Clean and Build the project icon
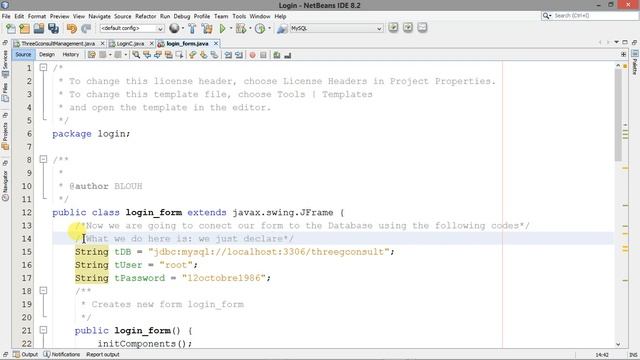 point(207,29)
